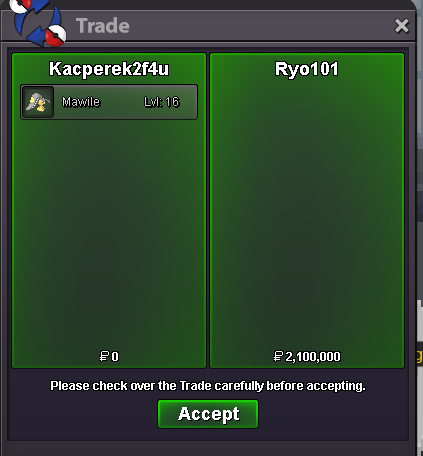Image resolution: width=423 pixels, height=456 pixels.
Task: Click empty area of Ryo101's offer panel
Action: coord(307,213)
